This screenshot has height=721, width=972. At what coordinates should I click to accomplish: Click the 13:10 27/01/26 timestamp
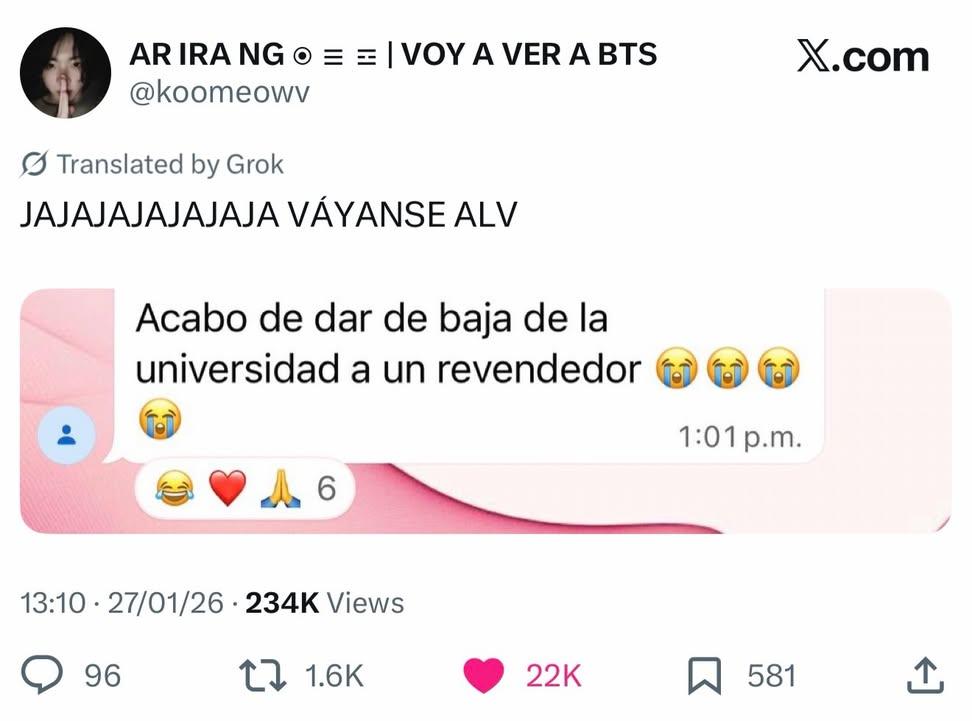coord(122,603)
